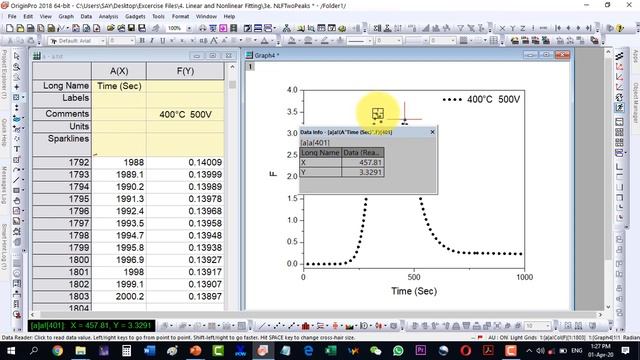Viewport: 640px width, 360px height.
Task: Open the Project Explorer side tab
Action: click(x=4, y=74)
